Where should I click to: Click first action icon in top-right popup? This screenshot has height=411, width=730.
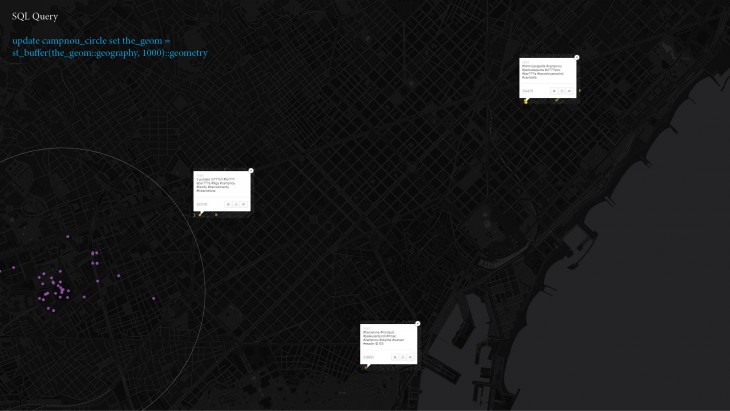click(x=554, y=91)
